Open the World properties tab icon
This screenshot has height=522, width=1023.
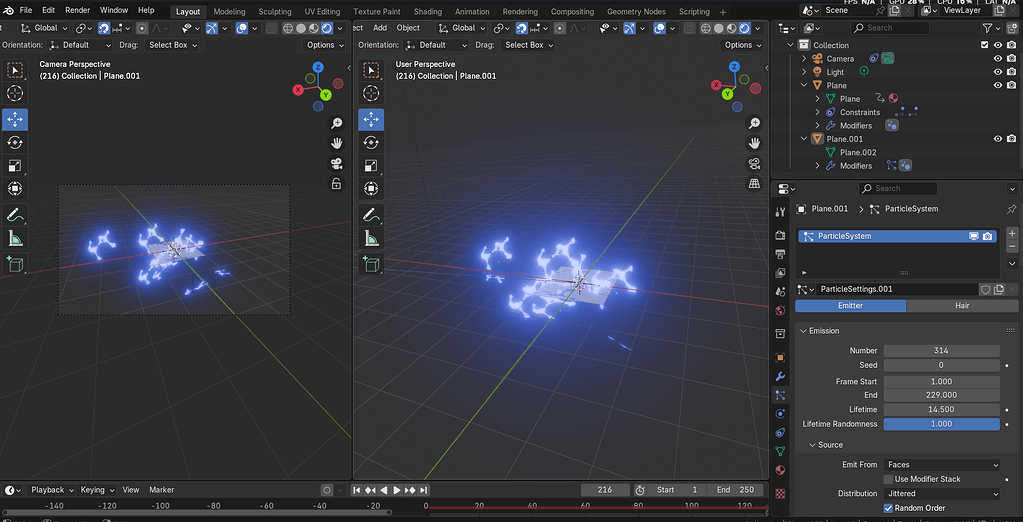pyautogui.click(x=780, y=310)
